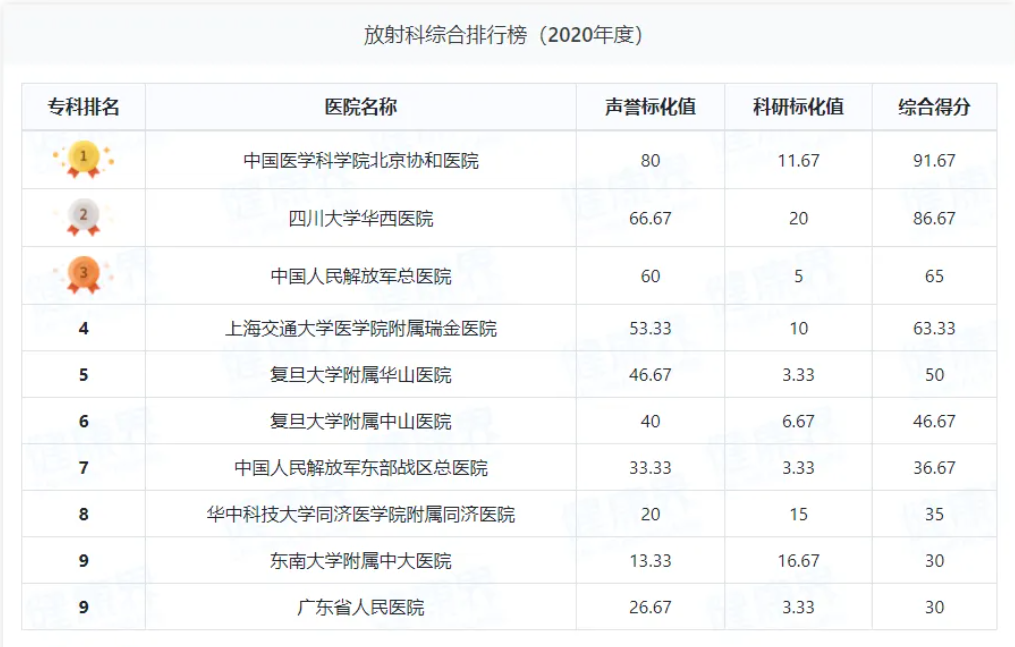Click the 科研标化值 column header
Image resolution: width=1015 pixels, height=647 pixels.
tap(798, 107)
